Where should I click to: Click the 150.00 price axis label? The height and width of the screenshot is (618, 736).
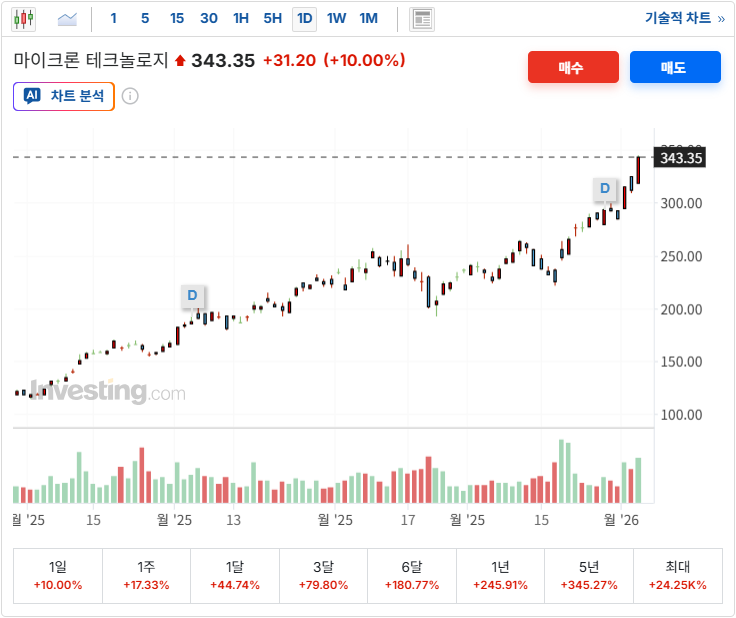(681, 362)
